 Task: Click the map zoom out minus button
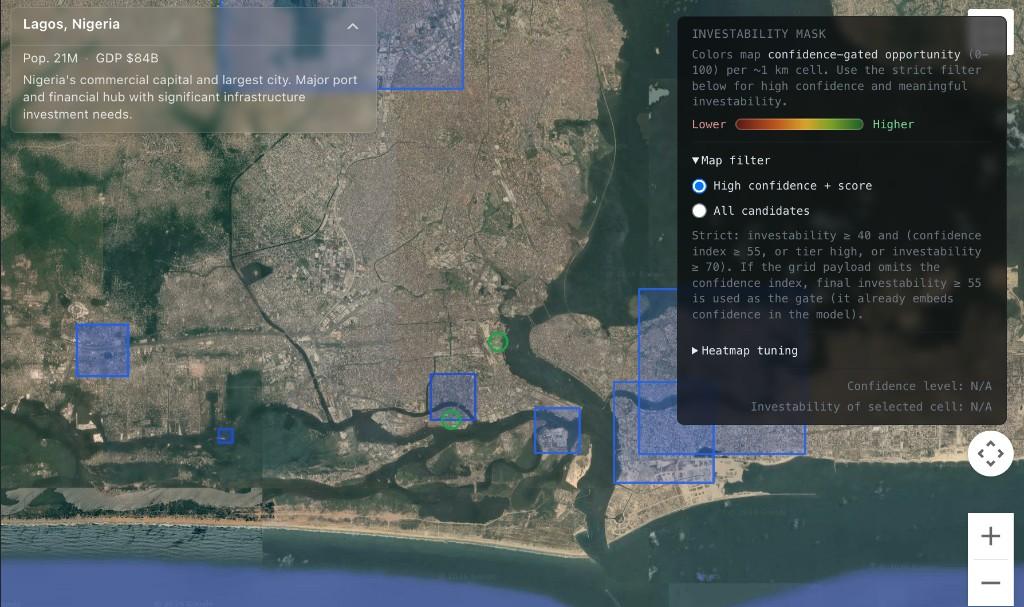pos(990,583)
